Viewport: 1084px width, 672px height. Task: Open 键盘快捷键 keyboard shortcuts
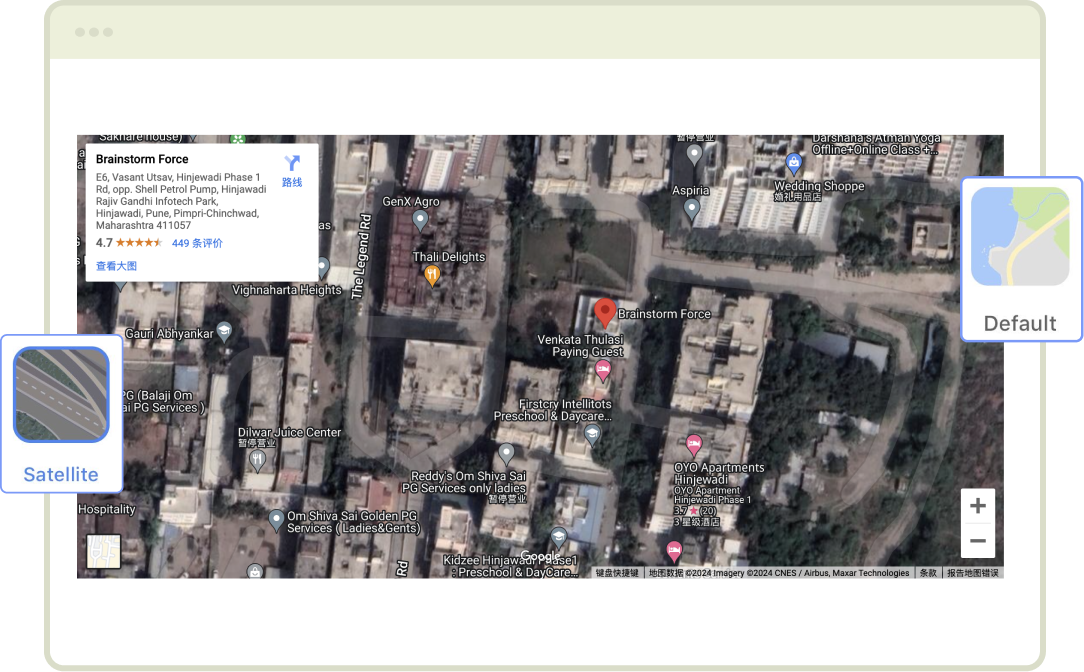click(617, 573)
